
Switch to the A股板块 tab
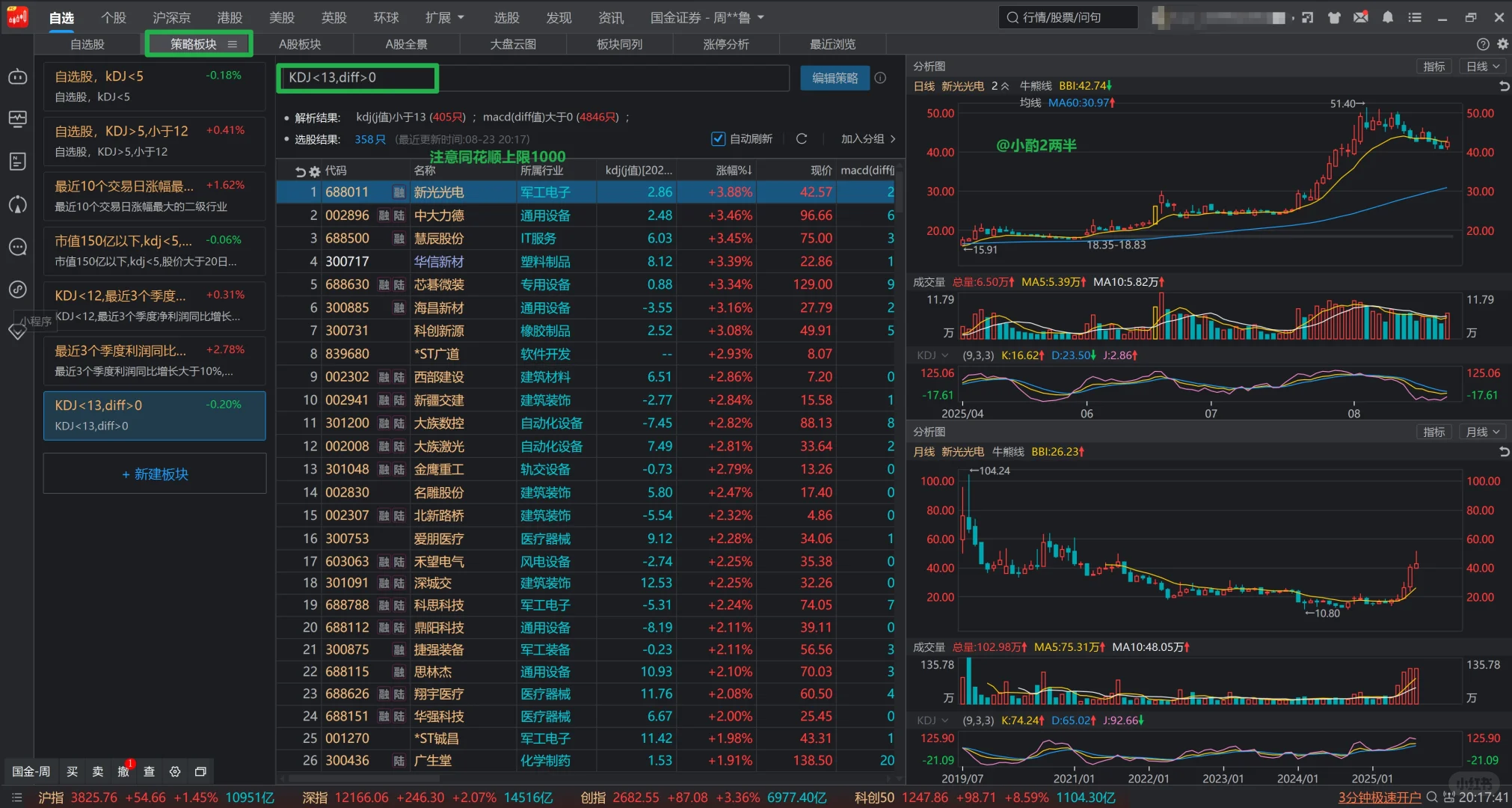300,44
